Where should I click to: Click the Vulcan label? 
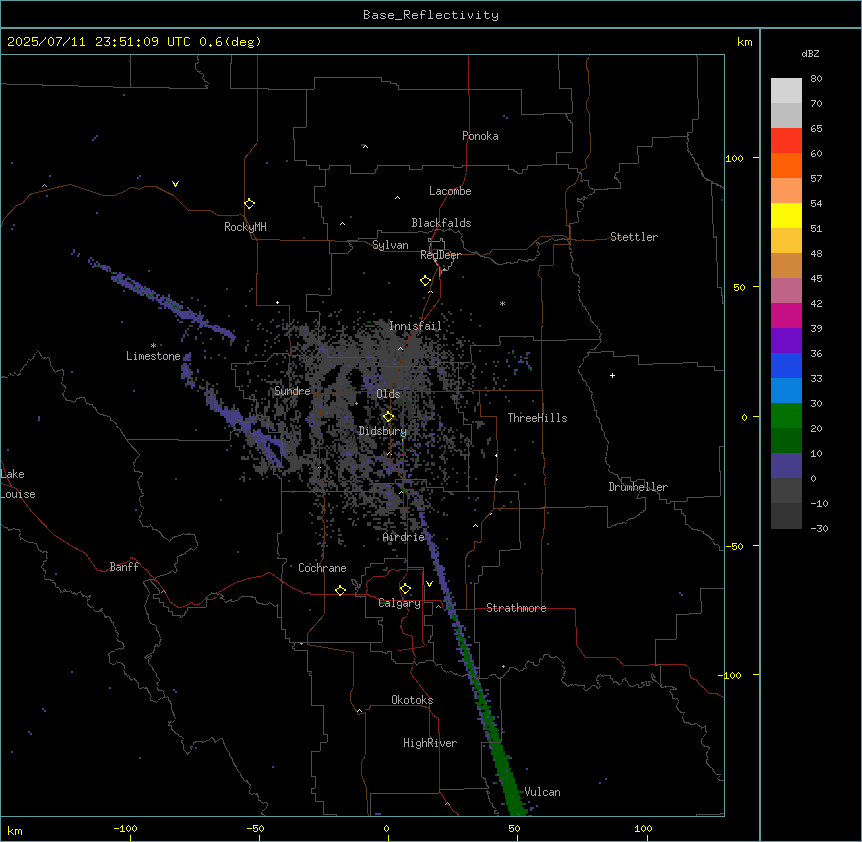point(543,792)
